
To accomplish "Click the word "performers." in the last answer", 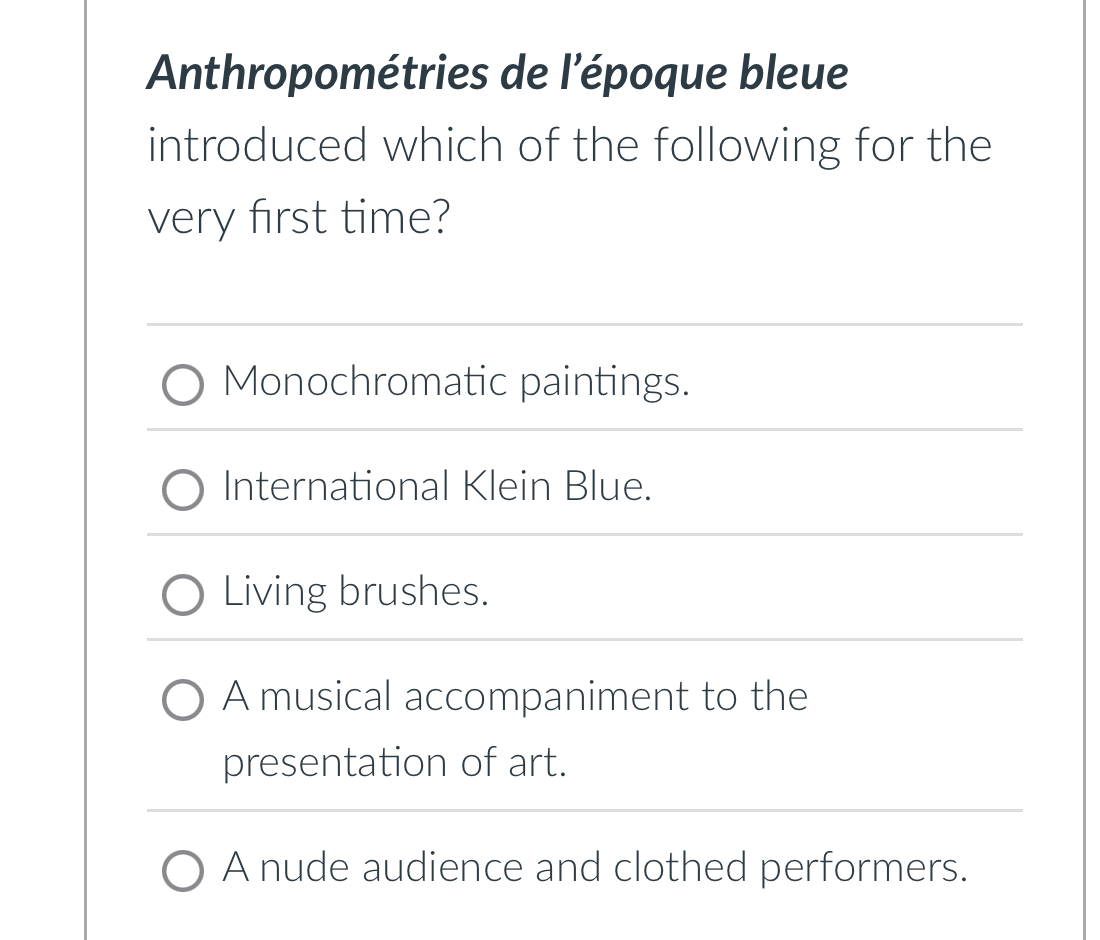I will click(864, 867).
